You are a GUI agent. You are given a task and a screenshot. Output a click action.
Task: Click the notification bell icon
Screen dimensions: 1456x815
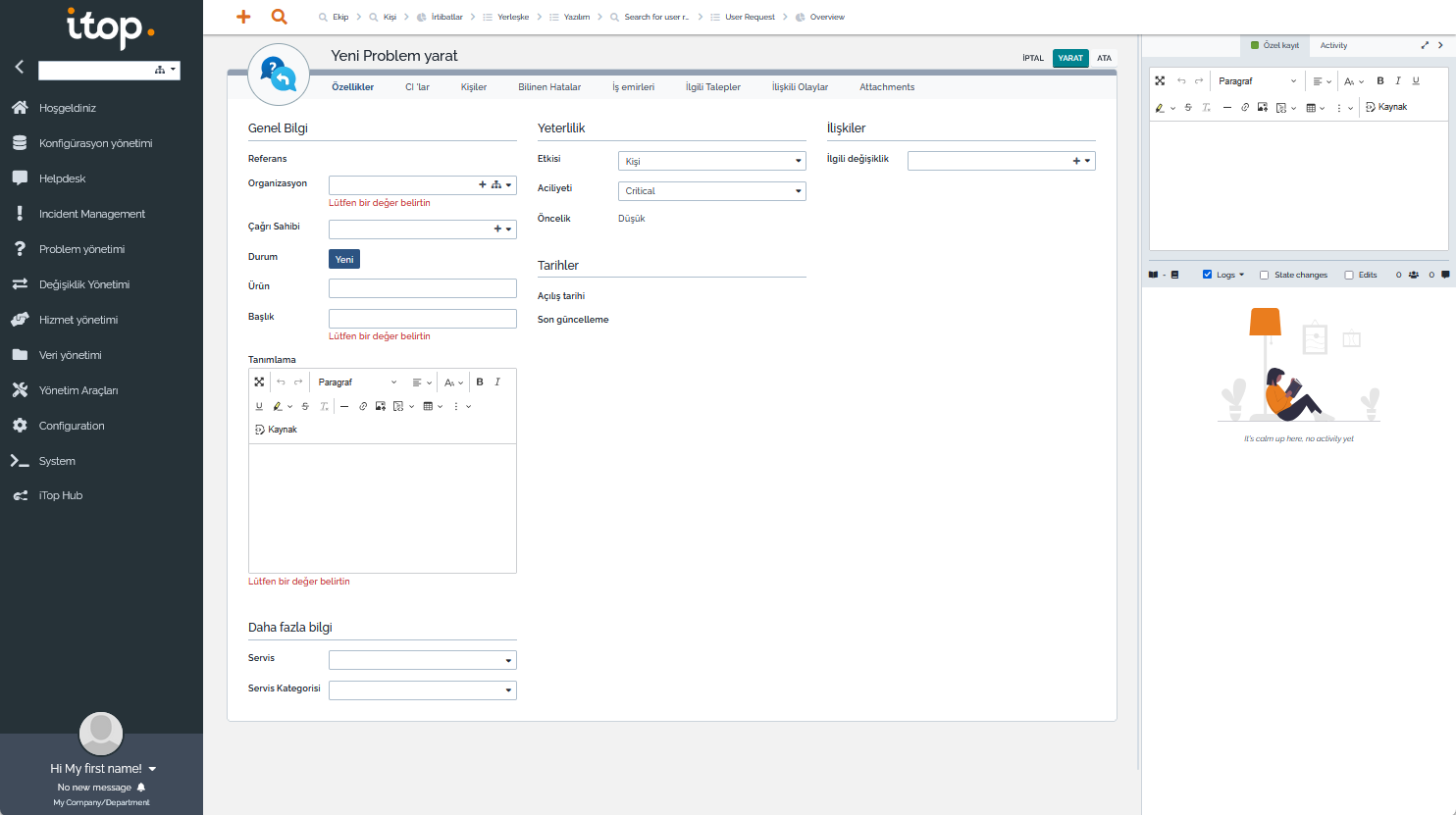click(x=141, y=788)
